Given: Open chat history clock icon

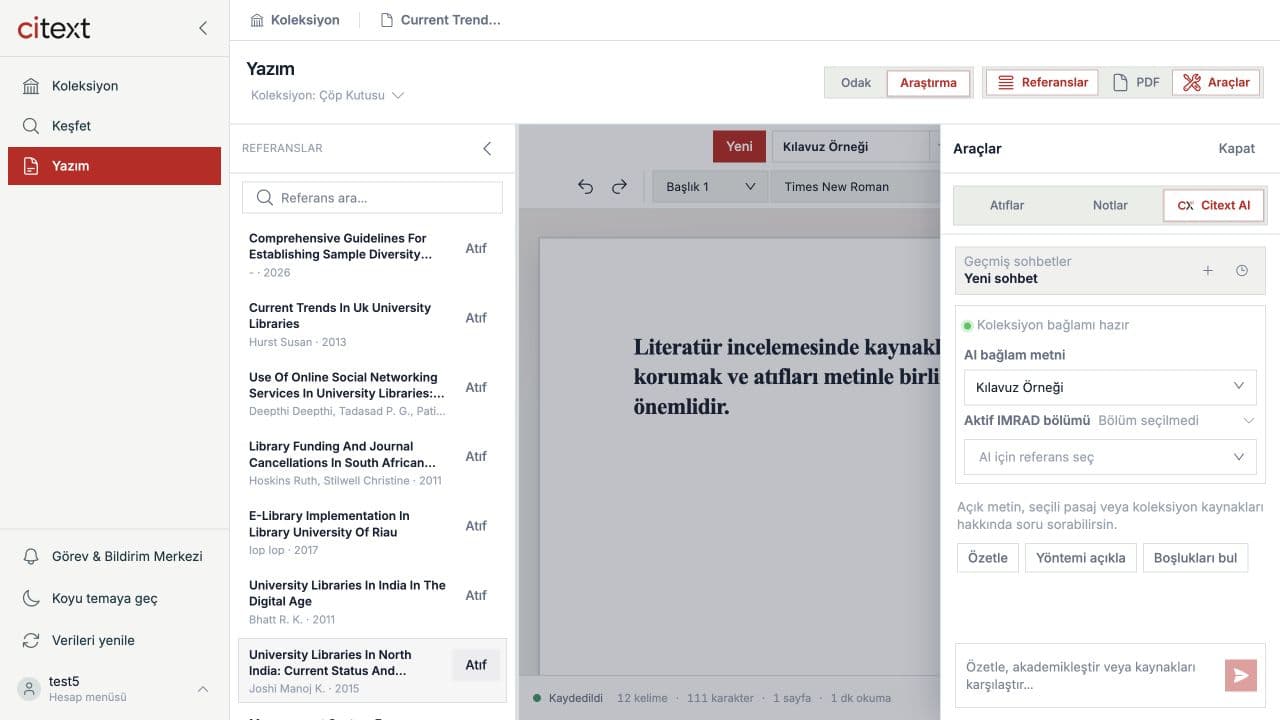Looking at the screenshot, I should point(1242,270).
